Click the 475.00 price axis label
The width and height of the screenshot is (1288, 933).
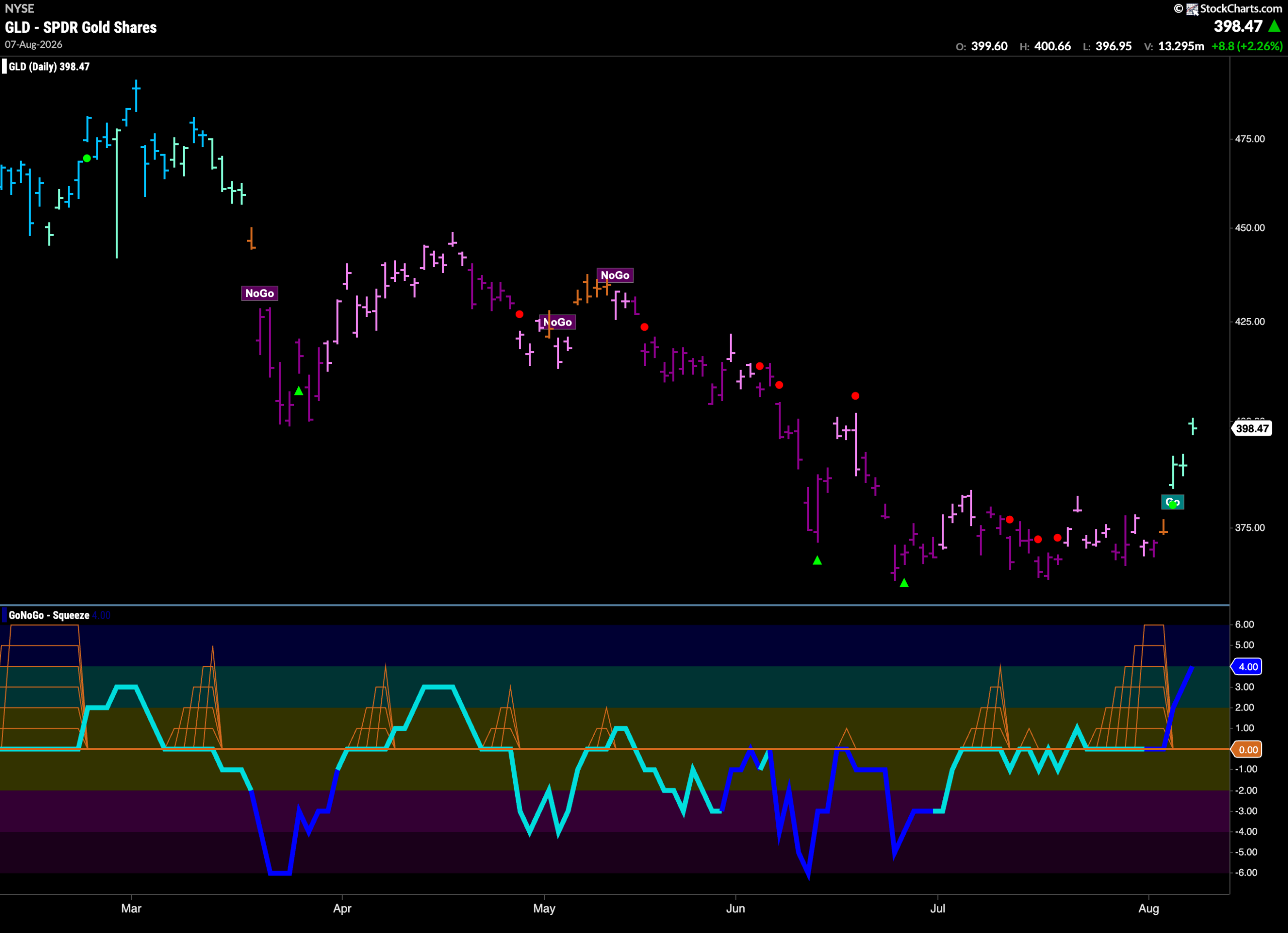[1250, 139]
